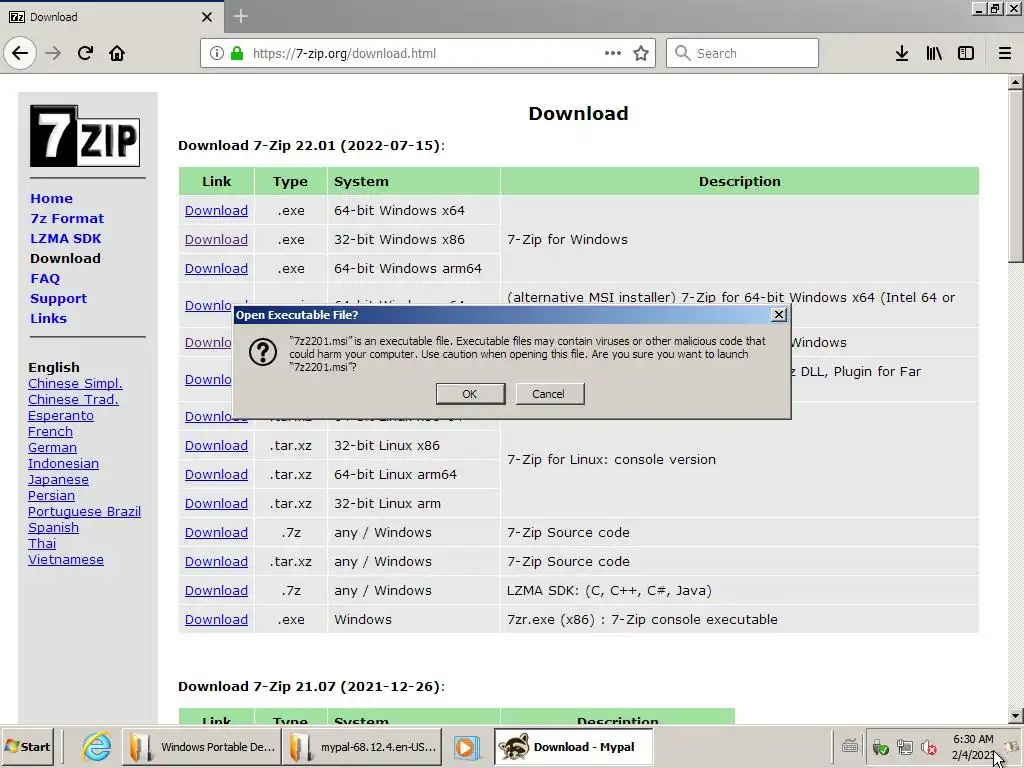This screenshot has height=768, width=1024.
Task: Click the volume muted tray icon
Action: (928, 747)
